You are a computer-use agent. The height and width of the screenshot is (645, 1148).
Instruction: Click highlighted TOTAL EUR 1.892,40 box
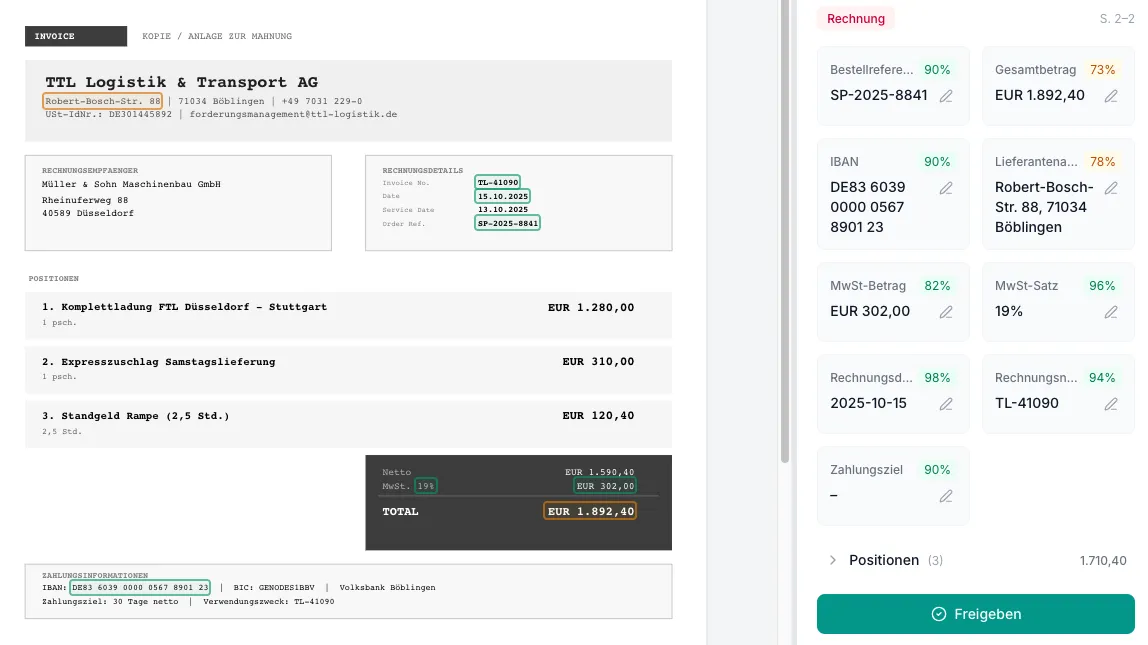[x=590, y=511]
